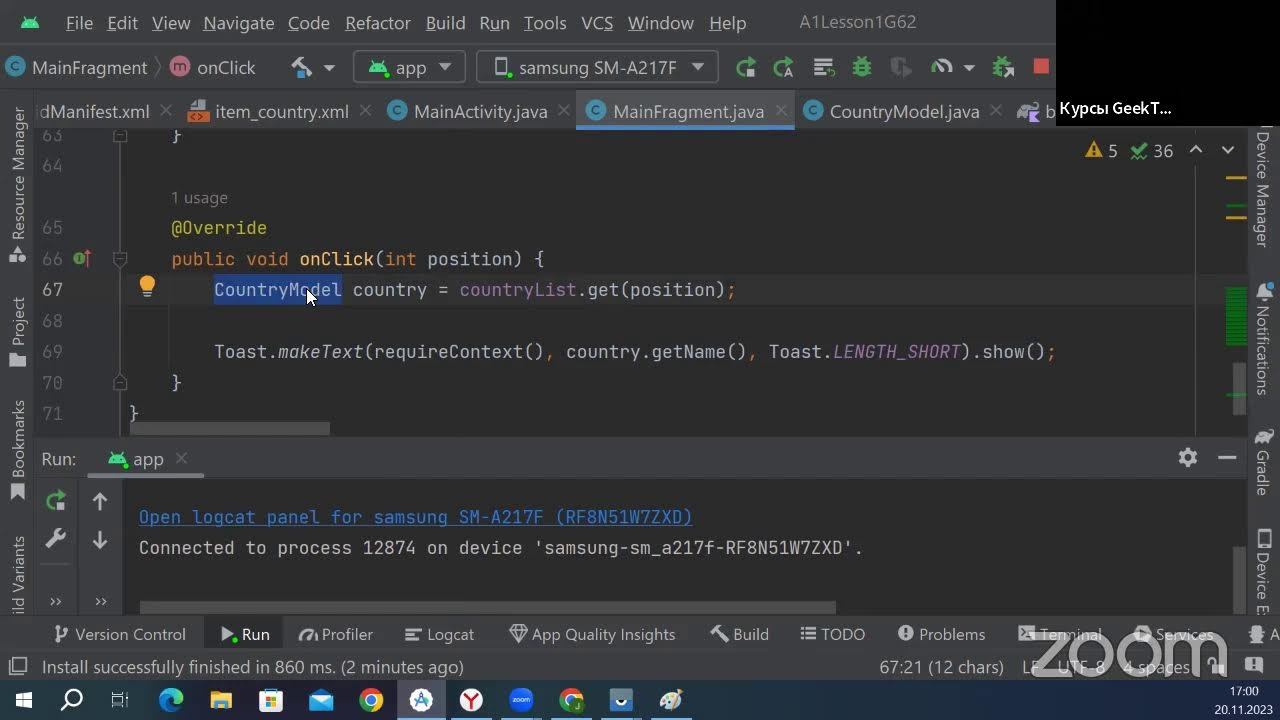
Task: Click the quick-fix lightbulb on line 67
Action: [x=147, y=288]
